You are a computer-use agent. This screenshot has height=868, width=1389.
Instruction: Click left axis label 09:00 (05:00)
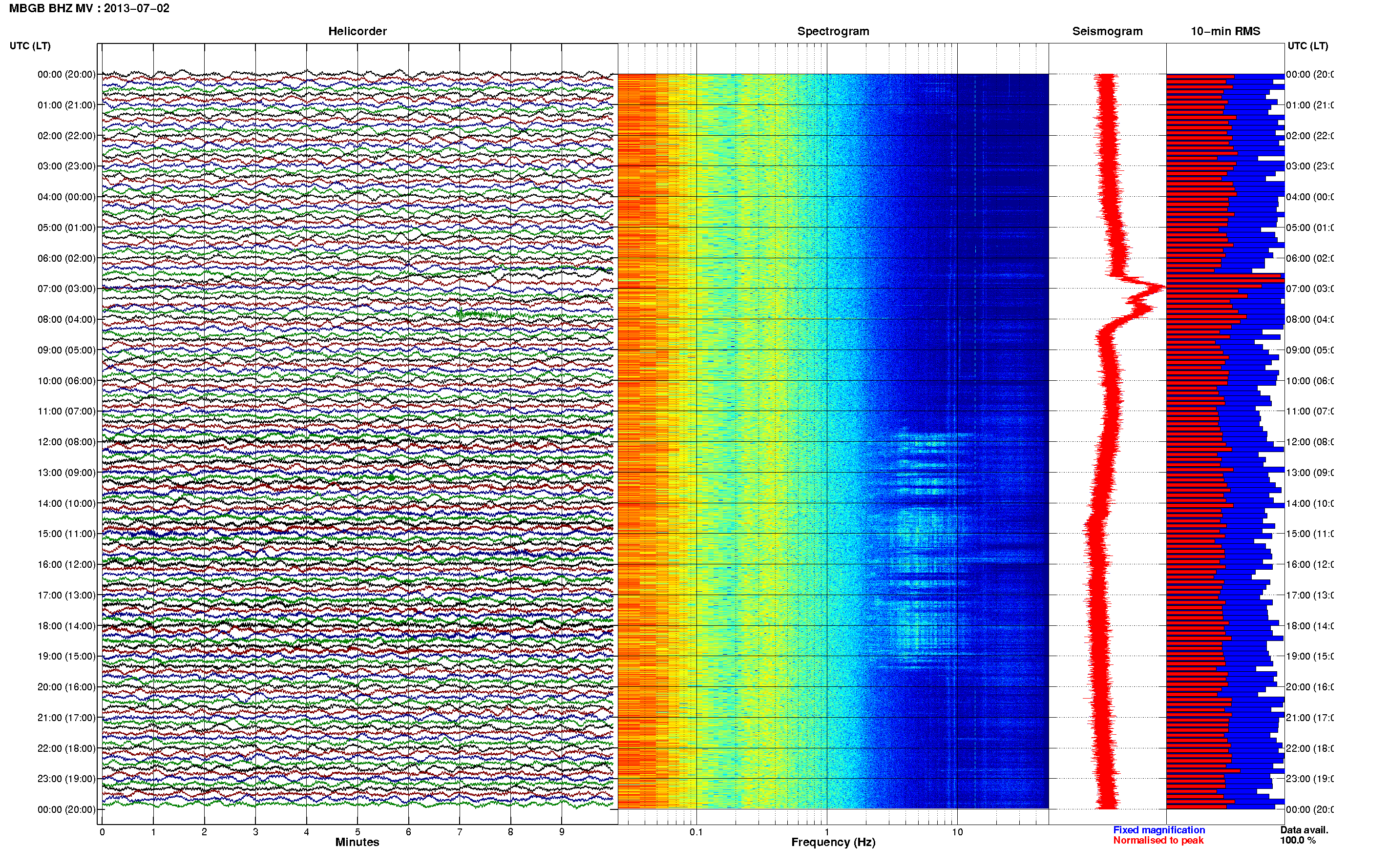click(66, 350)
